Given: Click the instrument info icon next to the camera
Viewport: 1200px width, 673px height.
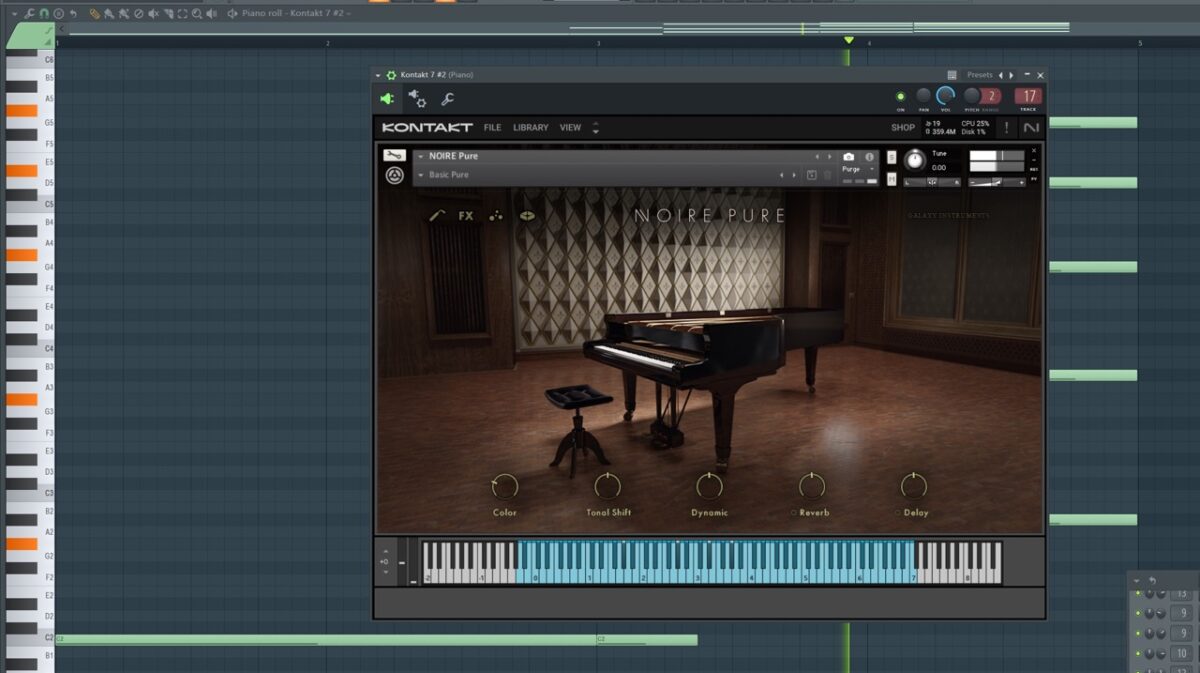Looking at the screenshot, I should (872, 156).
